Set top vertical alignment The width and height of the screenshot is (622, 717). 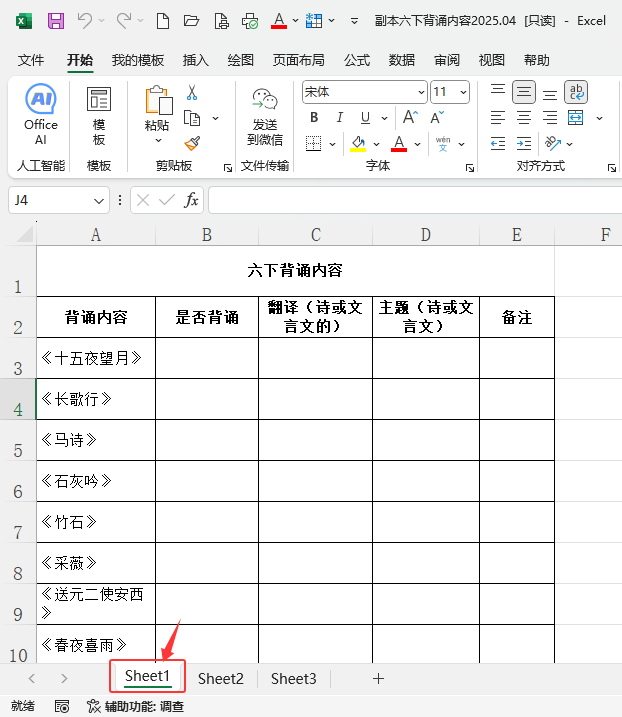pyautogui.click(x=498, y=91)
